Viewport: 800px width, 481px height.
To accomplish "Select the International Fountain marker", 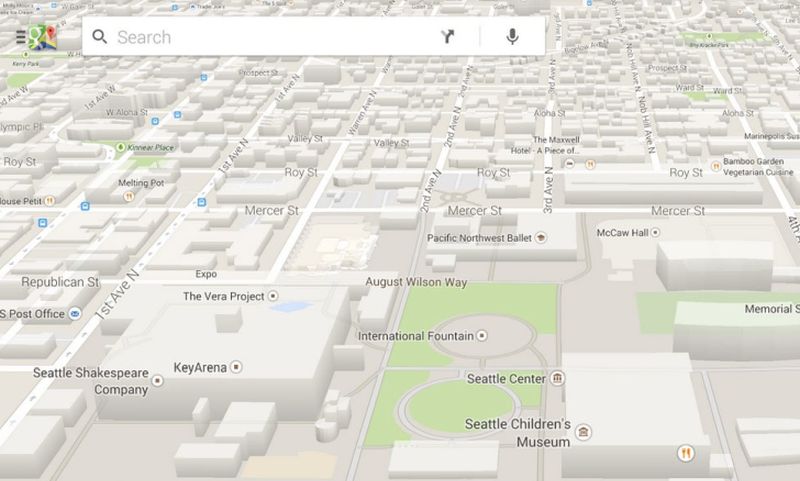I will click(x=483, y=336).
